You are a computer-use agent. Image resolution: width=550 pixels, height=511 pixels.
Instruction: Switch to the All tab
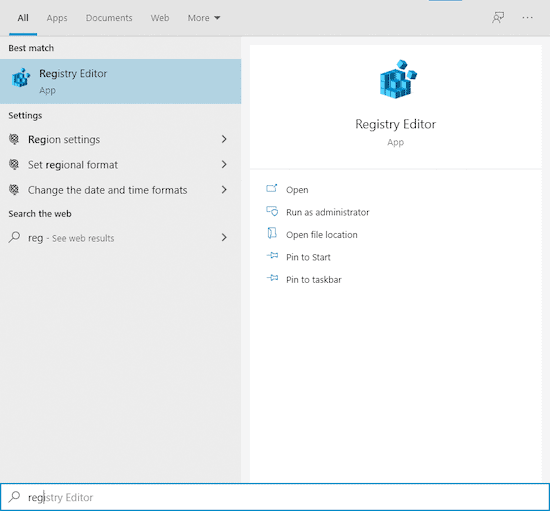[x=23, y=18]
